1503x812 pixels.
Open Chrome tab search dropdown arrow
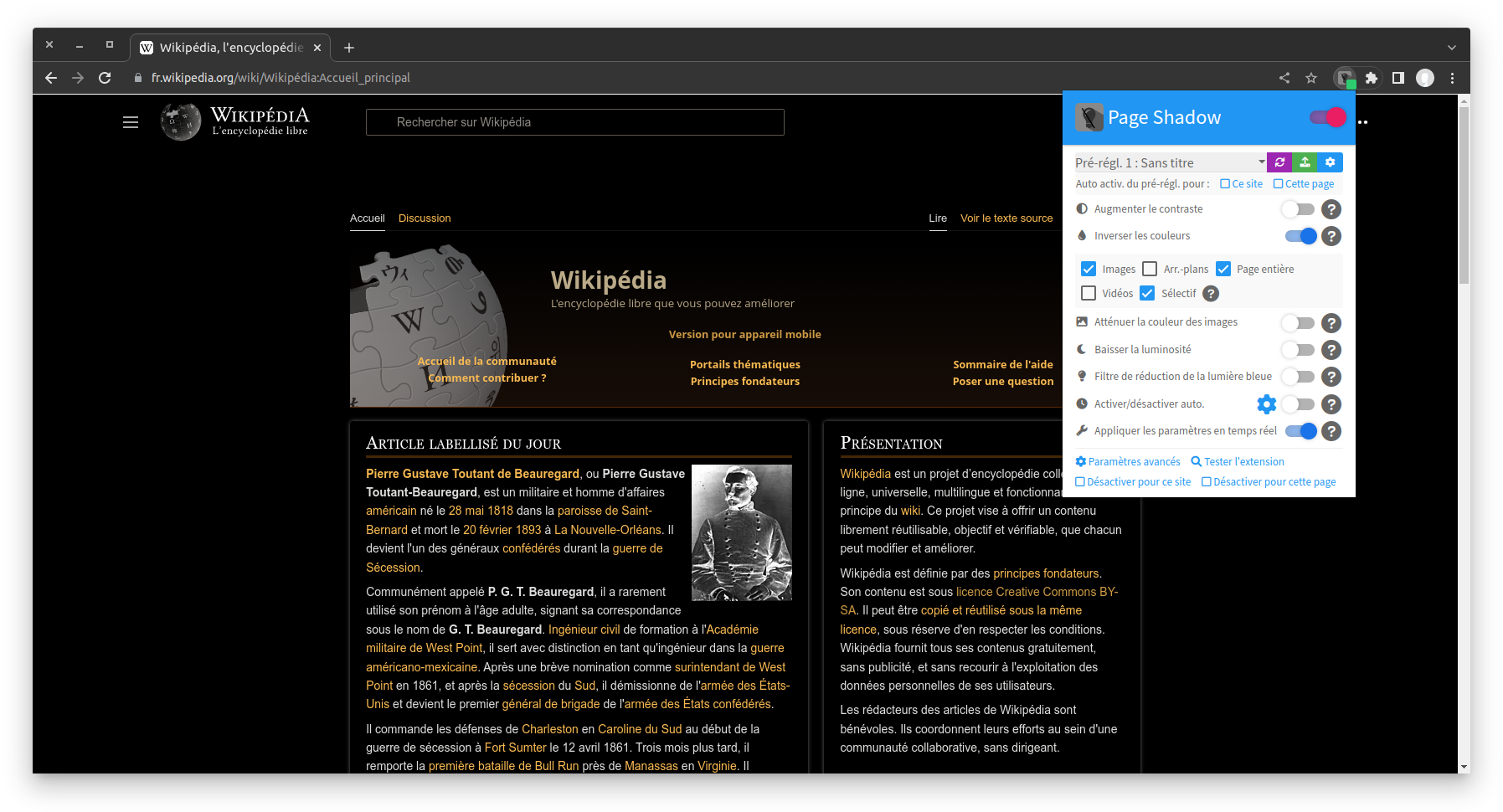click(1452, 48)
